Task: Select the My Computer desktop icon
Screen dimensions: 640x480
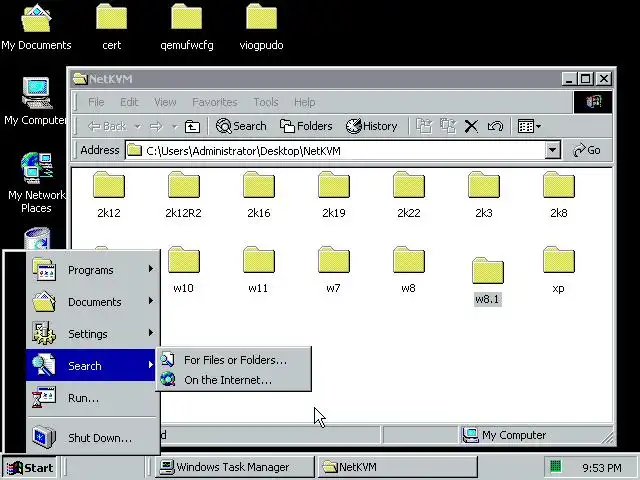Action: tap(36, 102)
